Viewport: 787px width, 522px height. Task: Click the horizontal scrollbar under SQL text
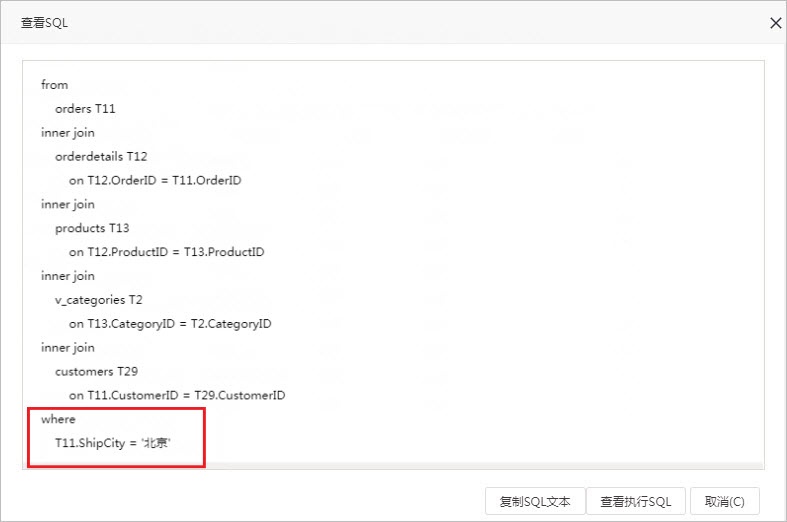tap(393, 466)
